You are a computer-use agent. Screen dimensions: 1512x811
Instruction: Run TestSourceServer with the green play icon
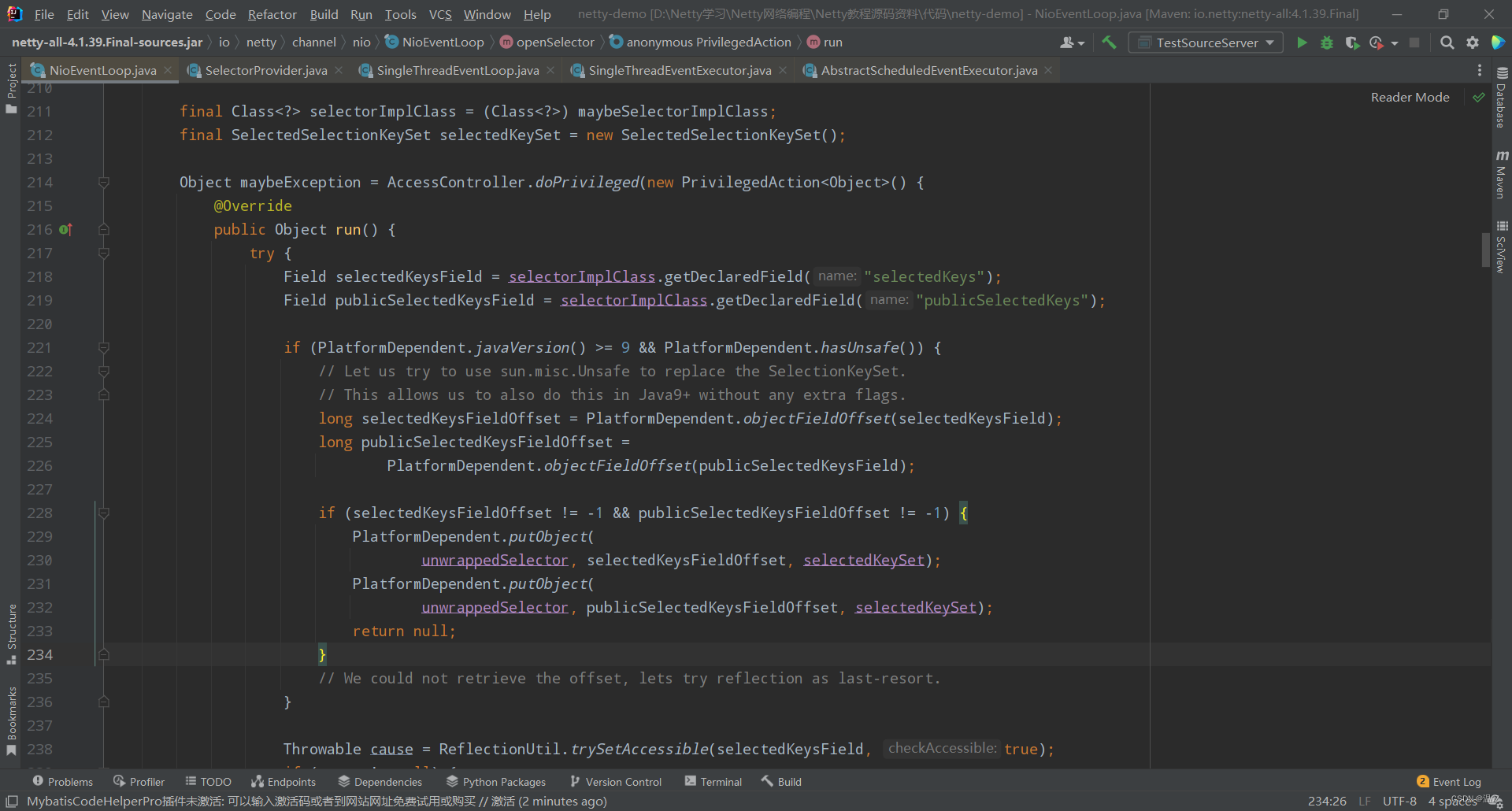point(1302,43)
